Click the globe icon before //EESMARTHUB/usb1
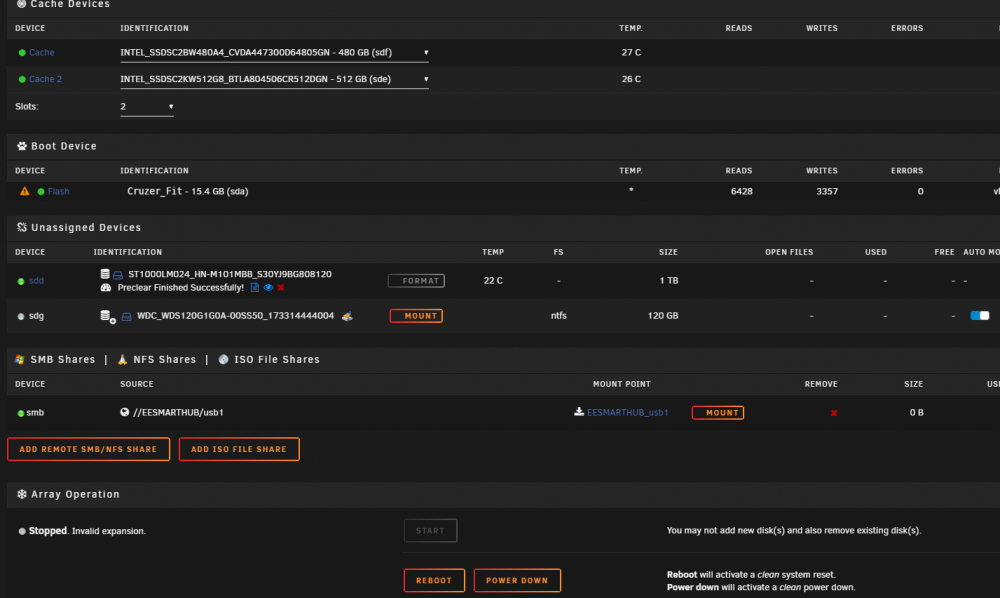Image resolution: width=1000 pixels, height=598 pixels. (x=124, y=412)
